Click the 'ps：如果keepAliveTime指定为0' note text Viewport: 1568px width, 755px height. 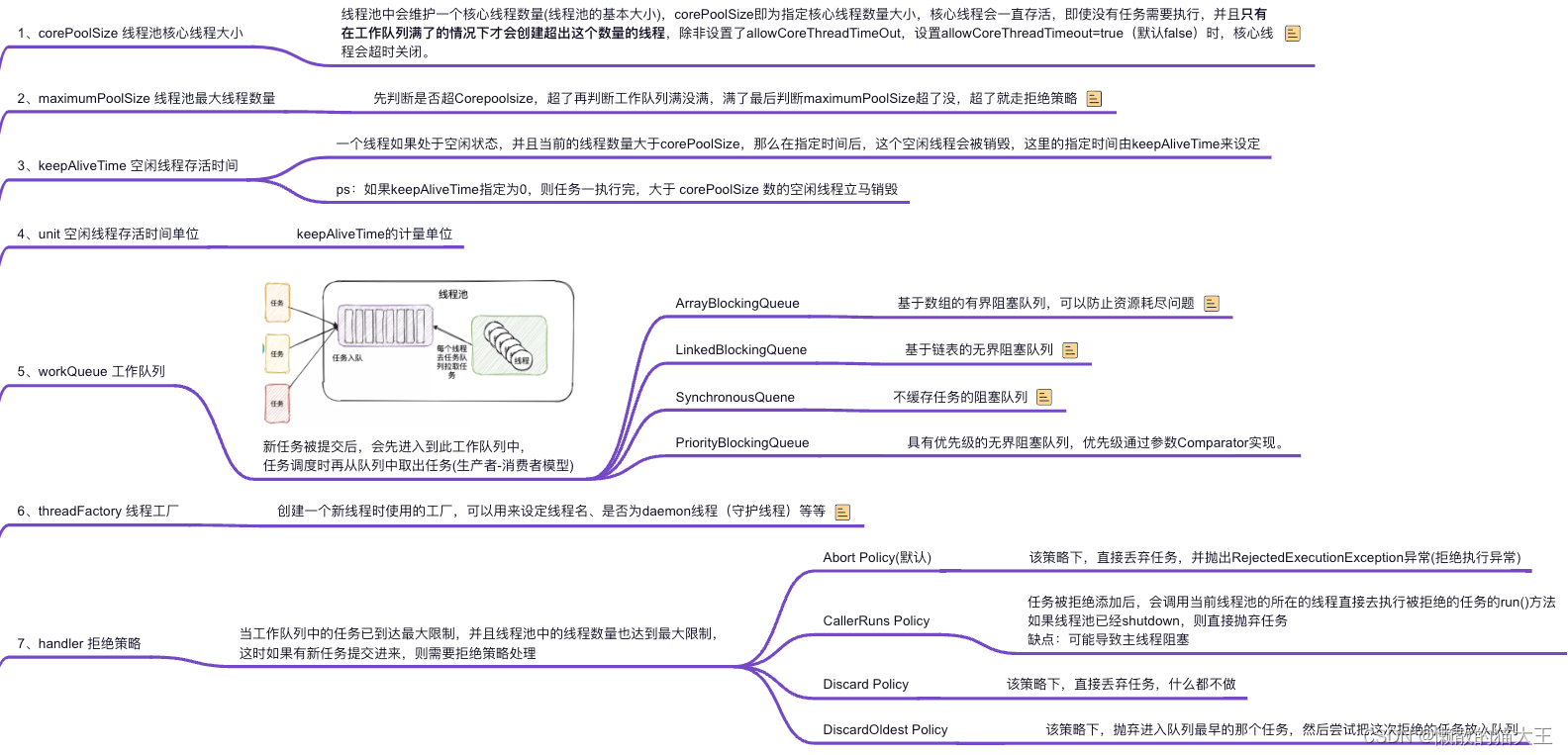(617, 190)
